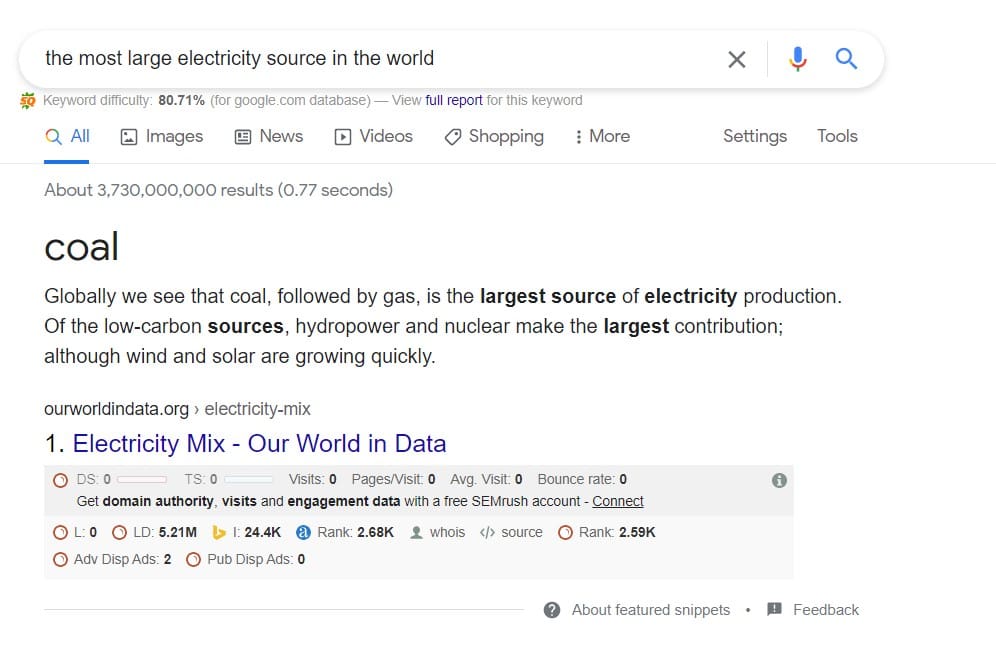Open the Videos results tab
Image resolution: width=996 pixels, height=651 pixels.
374,136
